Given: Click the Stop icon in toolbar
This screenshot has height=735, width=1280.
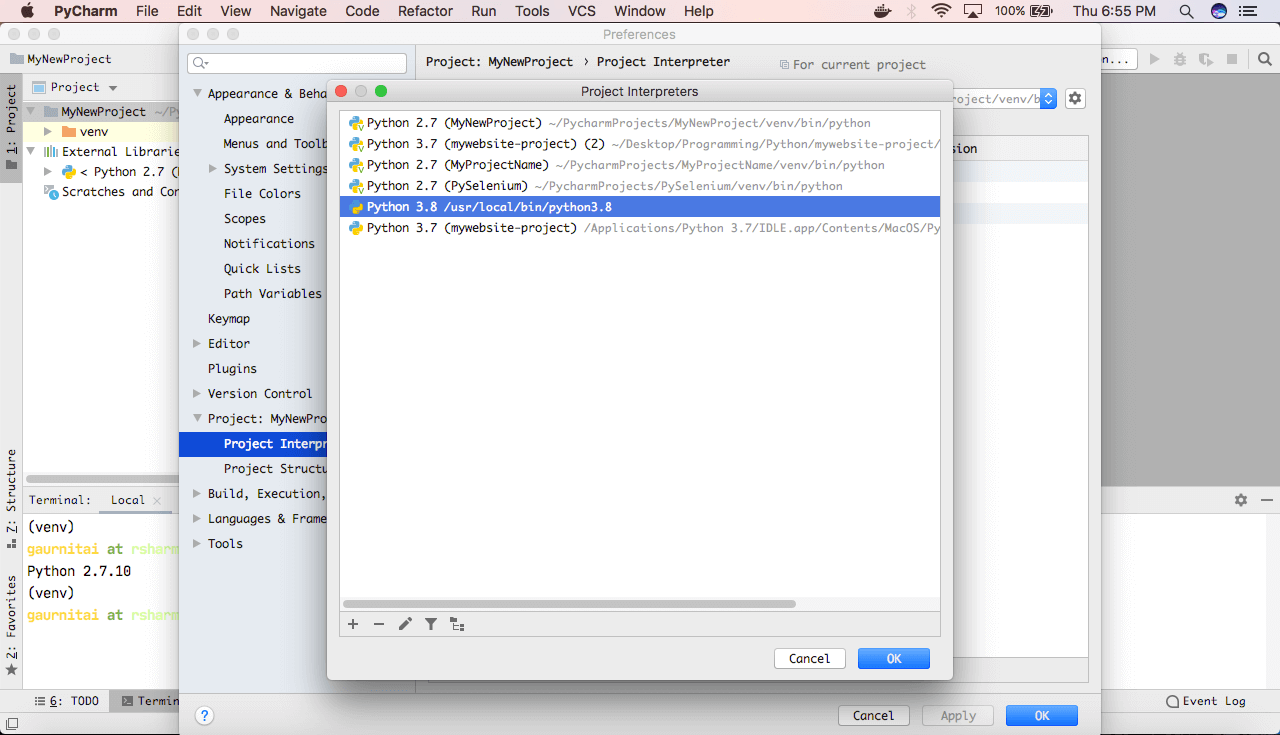Looking at the screenshot, I should coord(1232,59).
